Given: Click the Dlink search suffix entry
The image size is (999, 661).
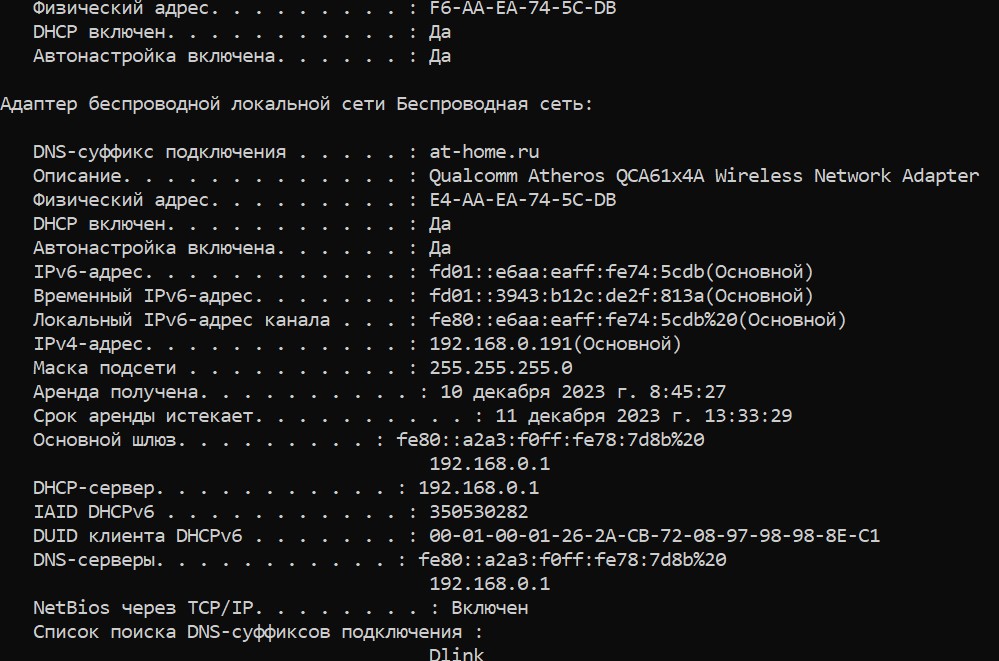Looking at the screenshot, I should point(457,655).
